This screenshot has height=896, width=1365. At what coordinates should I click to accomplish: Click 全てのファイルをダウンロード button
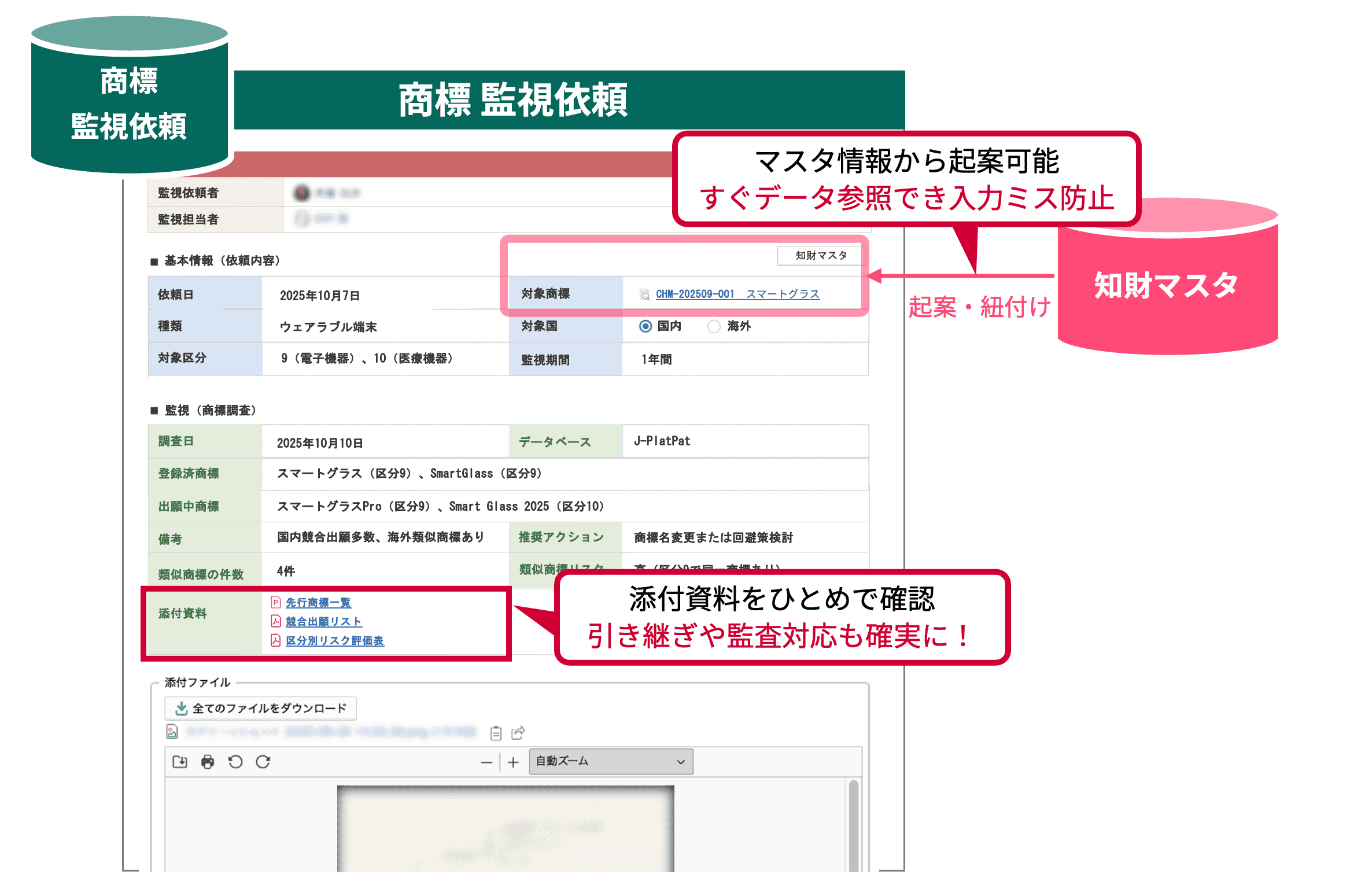tap(261, 708)
